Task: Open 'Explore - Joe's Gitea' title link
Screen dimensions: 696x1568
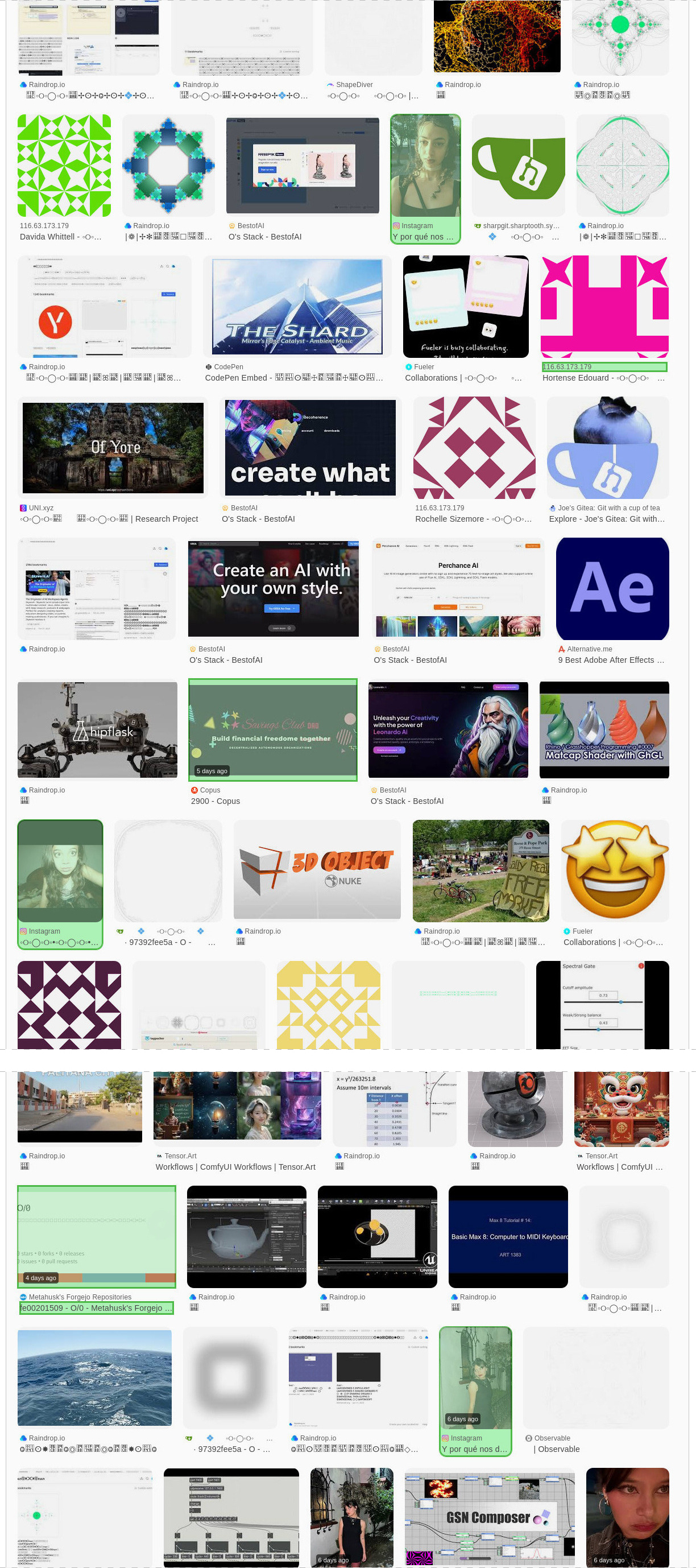Action: click(x=607, y=519)
